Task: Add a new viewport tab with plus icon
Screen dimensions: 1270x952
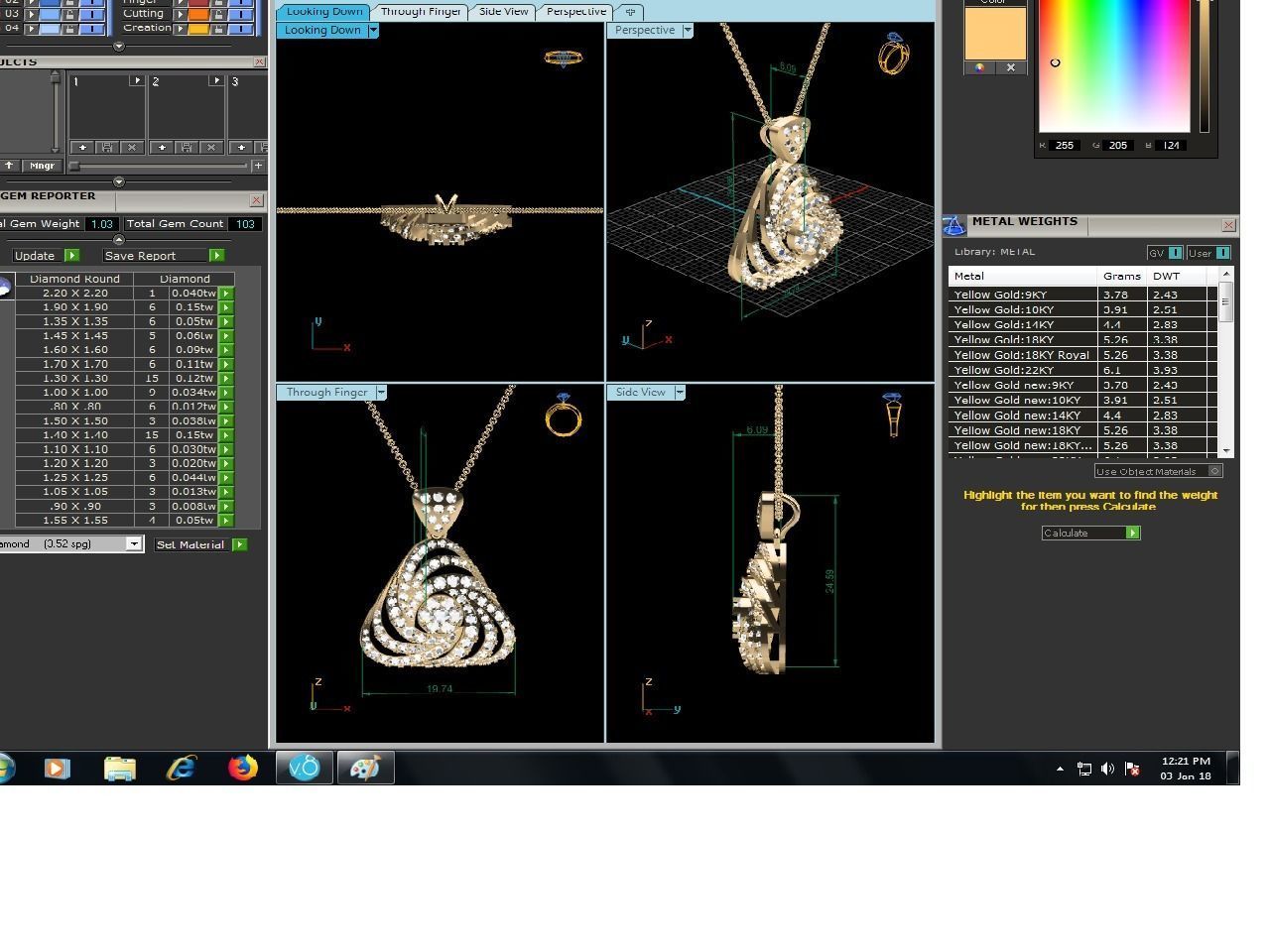Action: point(629,12)
